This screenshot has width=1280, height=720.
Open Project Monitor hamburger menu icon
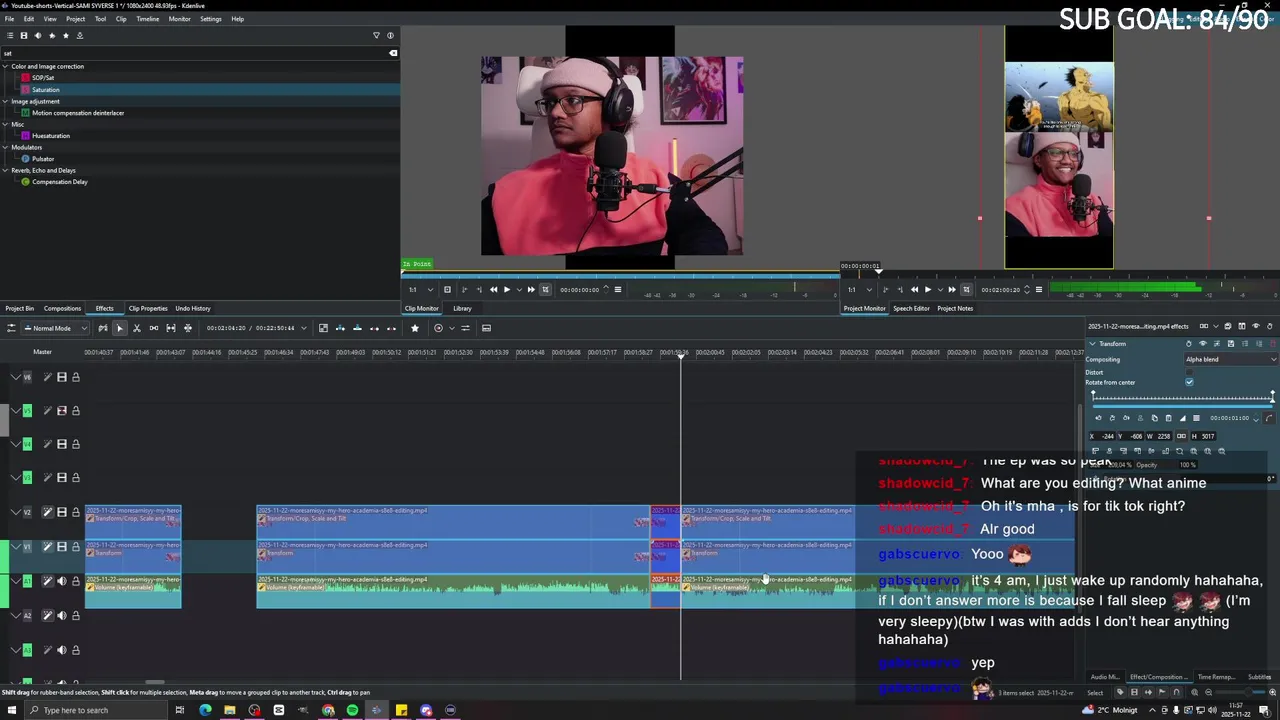pyautogui.click(x=1038, y=290)
